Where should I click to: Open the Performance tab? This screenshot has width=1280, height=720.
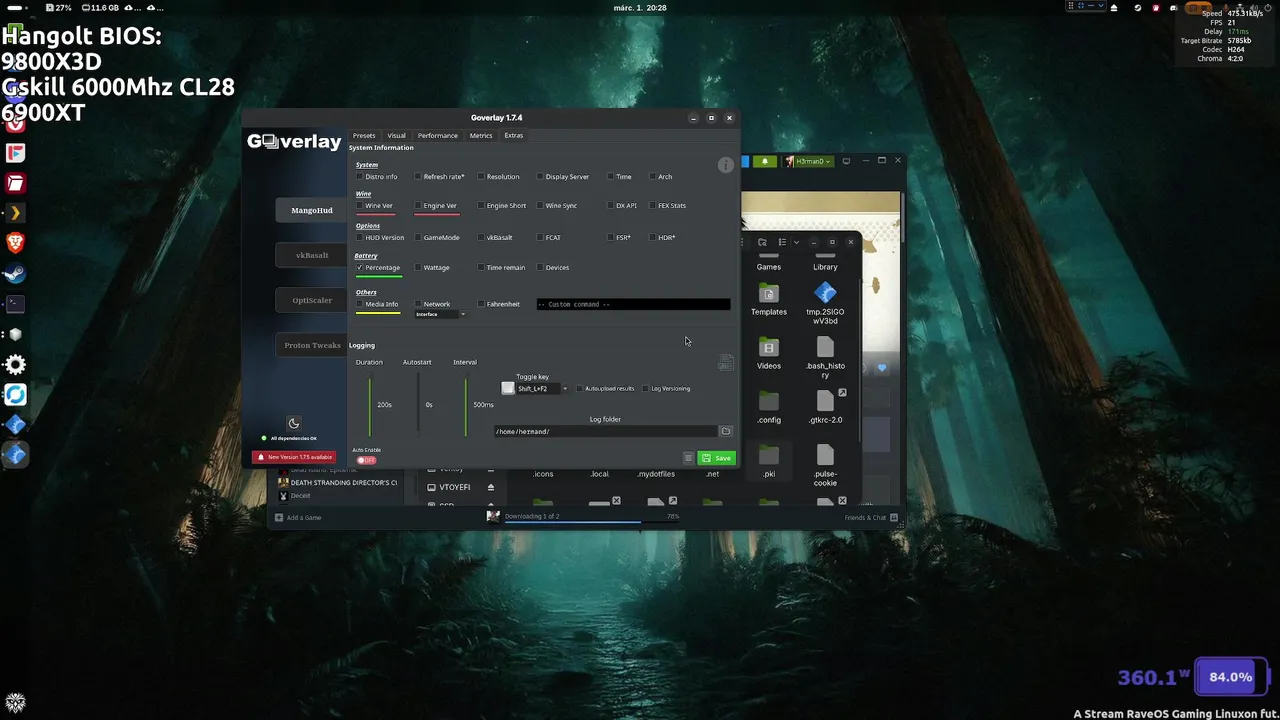pyautogui.click(x=438, y=136)
